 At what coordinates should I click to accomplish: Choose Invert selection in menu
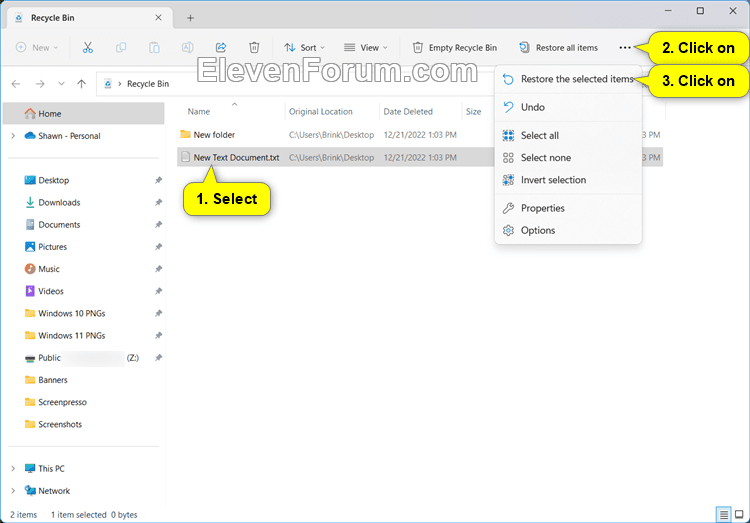(x=568, y=180)
